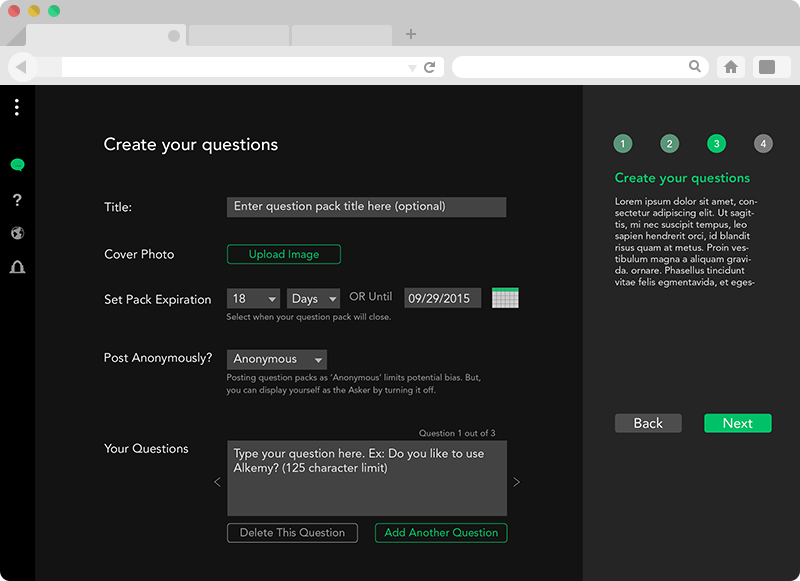Open the question mark help sidebar icon
Image resolution: width=800 pixels, height=581 pixels.
pos(17,200)
